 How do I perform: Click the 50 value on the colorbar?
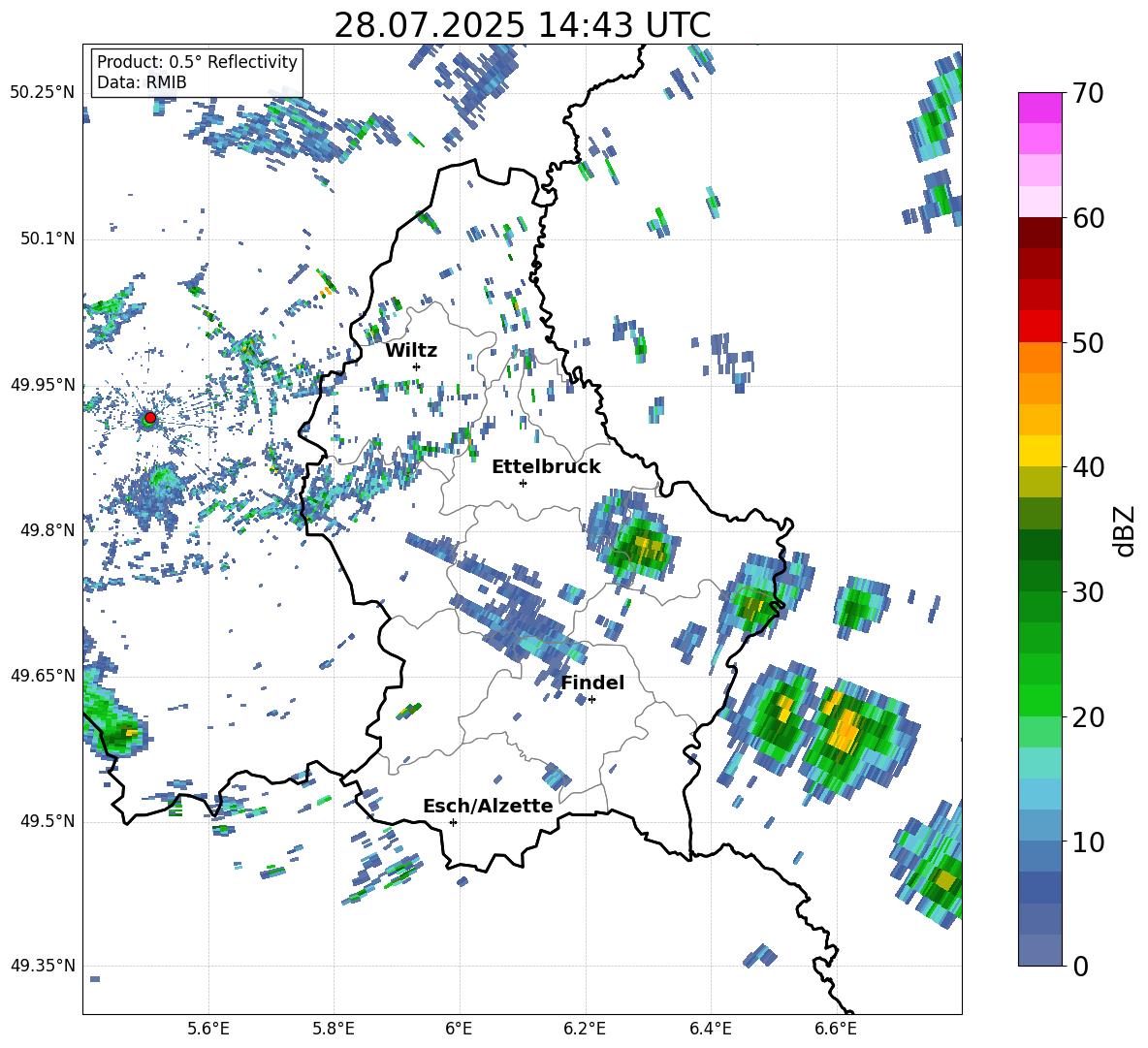[x=1087, y=342]
